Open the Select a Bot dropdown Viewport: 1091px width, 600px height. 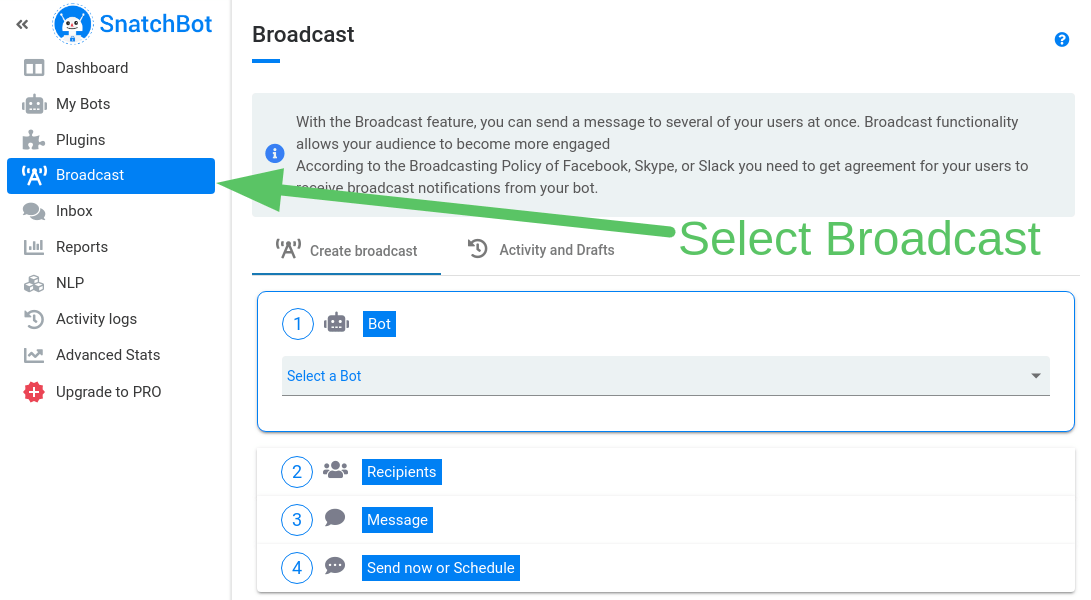click(x=666, y=376)
